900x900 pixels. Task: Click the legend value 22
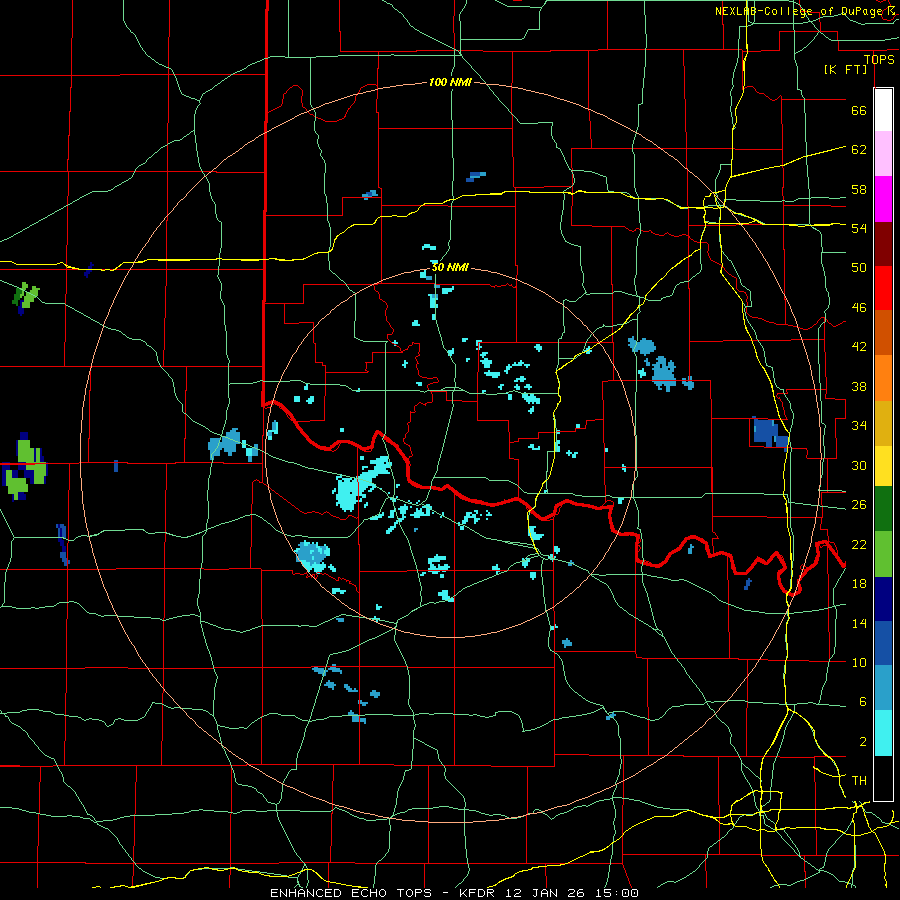pos(859,544)
